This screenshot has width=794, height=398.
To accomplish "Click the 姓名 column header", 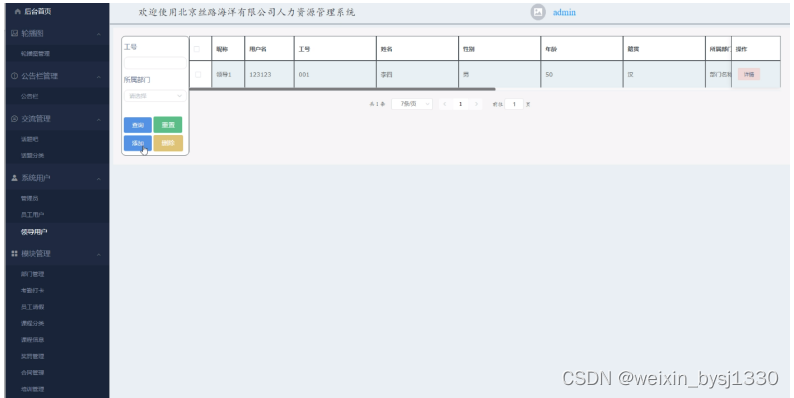I will click(x=417, y=49).
